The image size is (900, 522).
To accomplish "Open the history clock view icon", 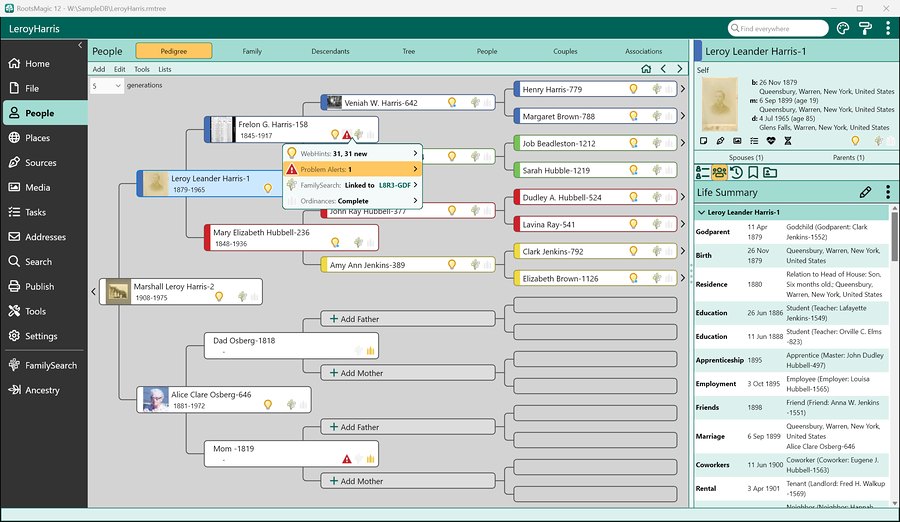I will point(736,172).
